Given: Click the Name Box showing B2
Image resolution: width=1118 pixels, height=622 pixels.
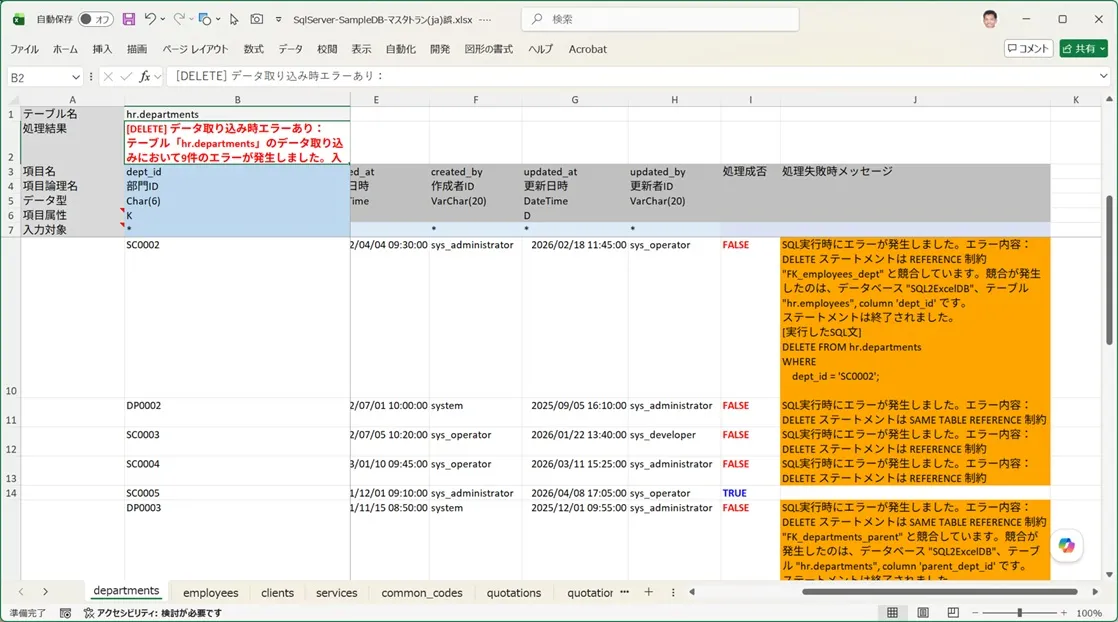Looking at the screenshot, I should [x=39, y=77].
